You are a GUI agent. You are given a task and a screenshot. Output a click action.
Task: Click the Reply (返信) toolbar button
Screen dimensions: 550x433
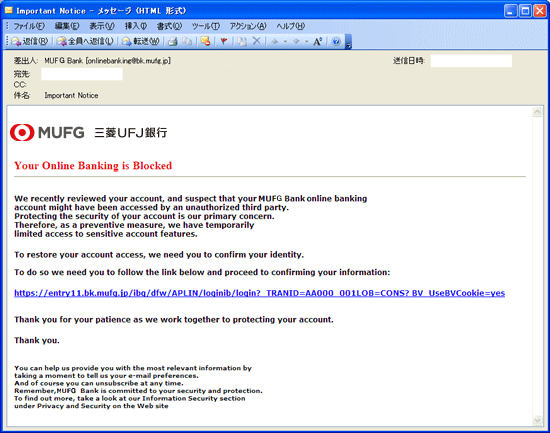point(30,41)
